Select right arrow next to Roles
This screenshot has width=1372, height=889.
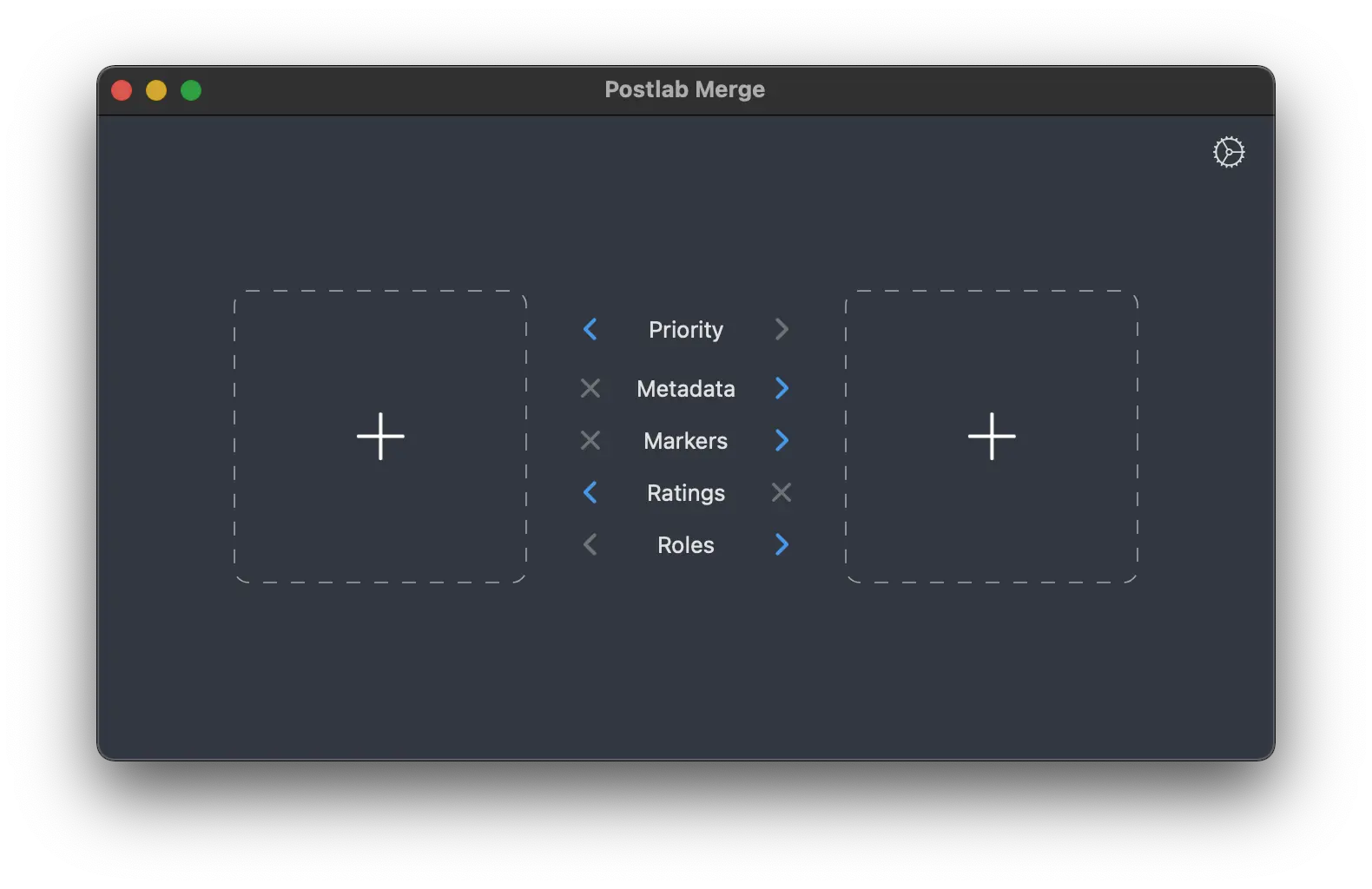tap(782, 544)
